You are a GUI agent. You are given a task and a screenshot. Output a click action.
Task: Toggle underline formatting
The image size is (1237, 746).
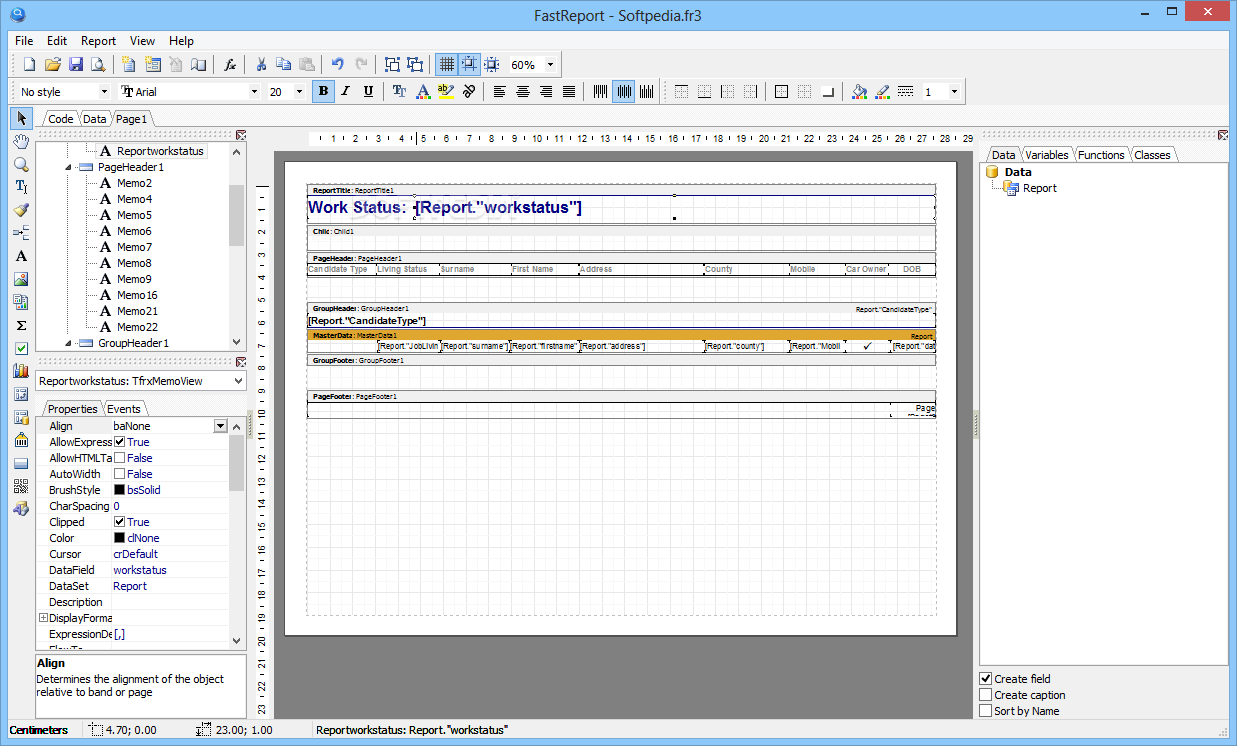[368, 92]
